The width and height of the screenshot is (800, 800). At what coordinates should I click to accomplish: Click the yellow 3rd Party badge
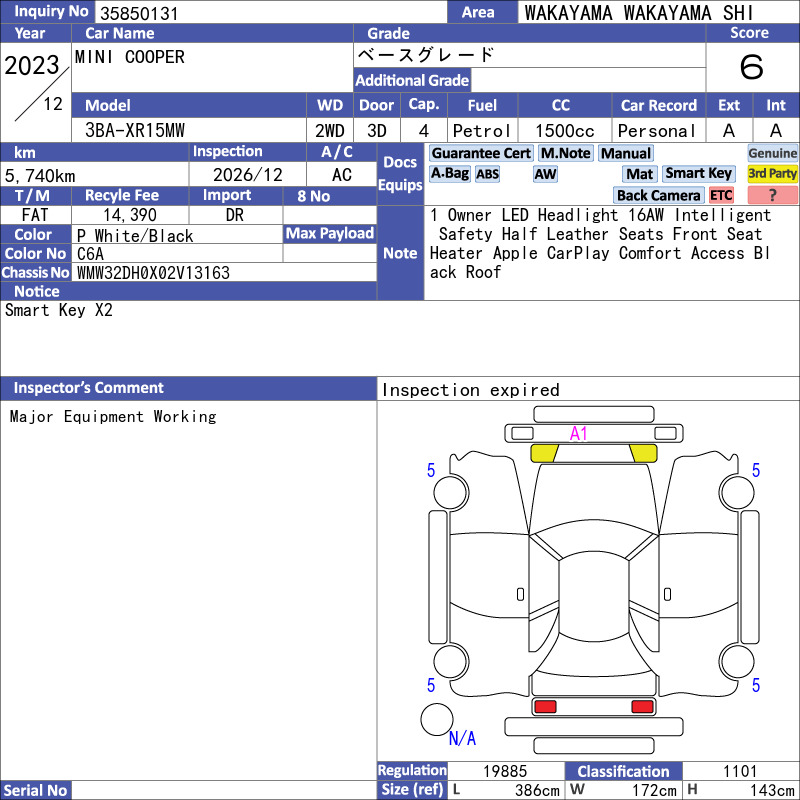(x=772, y=173)
